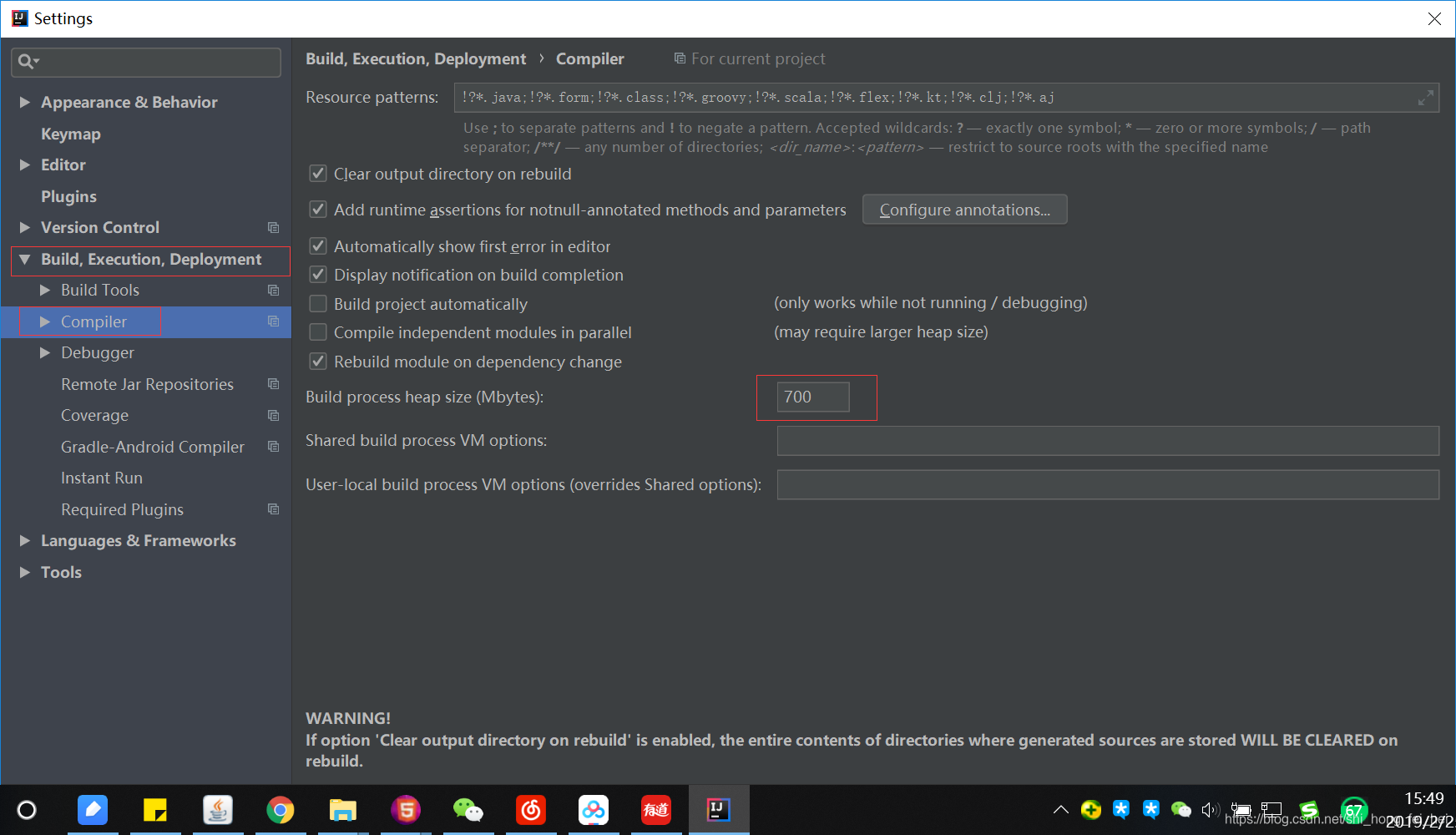1456x835 pixels.
Task: Disable 'Clear output directory on rebuild'
Action: click(x=318, y=173)
